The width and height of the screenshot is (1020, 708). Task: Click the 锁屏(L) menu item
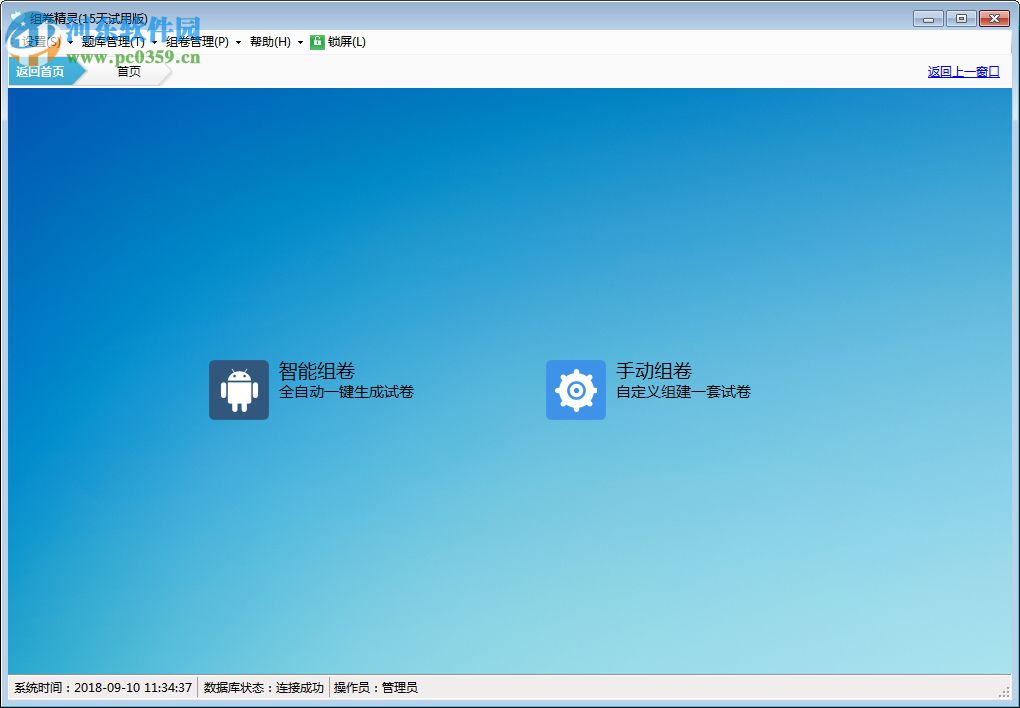coord(345,42)
